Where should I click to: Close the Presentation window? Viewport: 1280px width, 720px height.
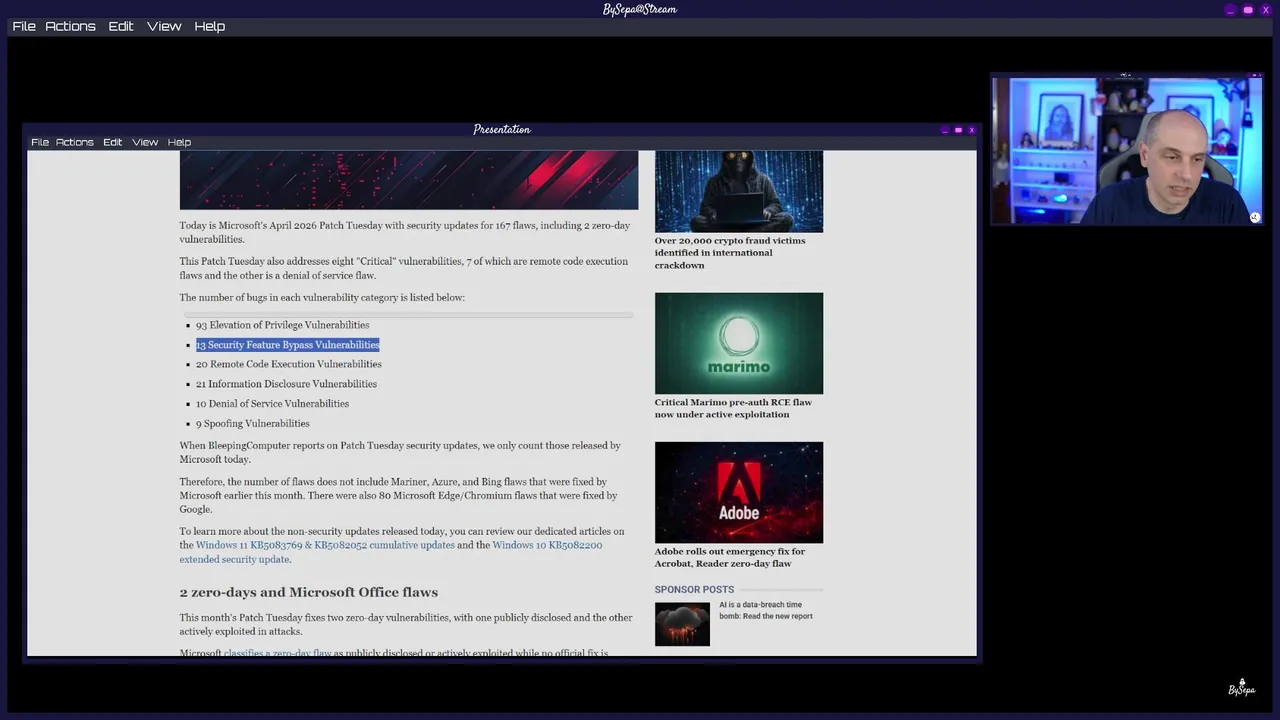971,130
